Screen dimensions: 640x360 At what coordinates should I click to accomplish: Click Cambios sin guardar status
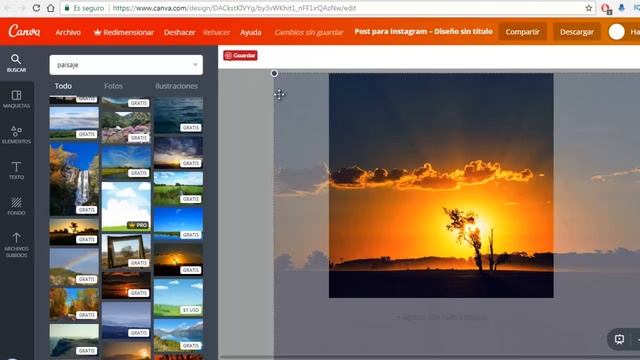point(309,32)
